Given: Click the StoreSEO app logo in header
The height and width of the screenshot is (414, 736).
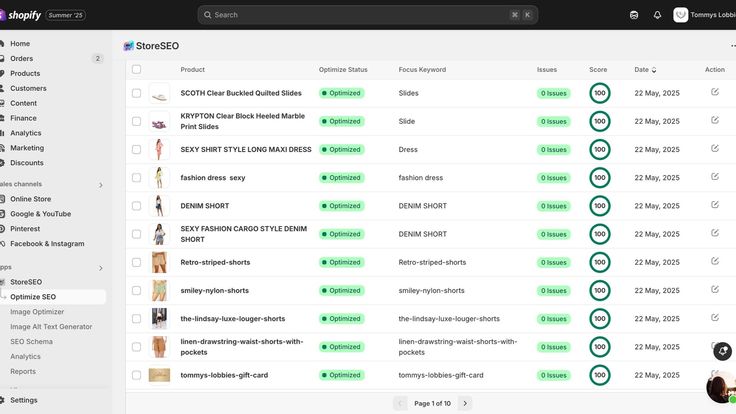Looking at the screenshot, I should (x=128, y=46).
